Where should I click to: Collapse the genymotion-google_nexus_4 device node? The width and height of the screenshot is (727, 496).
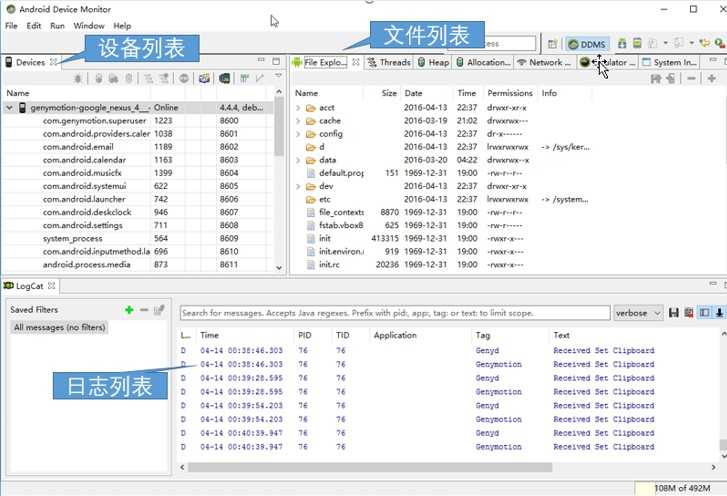[9, 108]
